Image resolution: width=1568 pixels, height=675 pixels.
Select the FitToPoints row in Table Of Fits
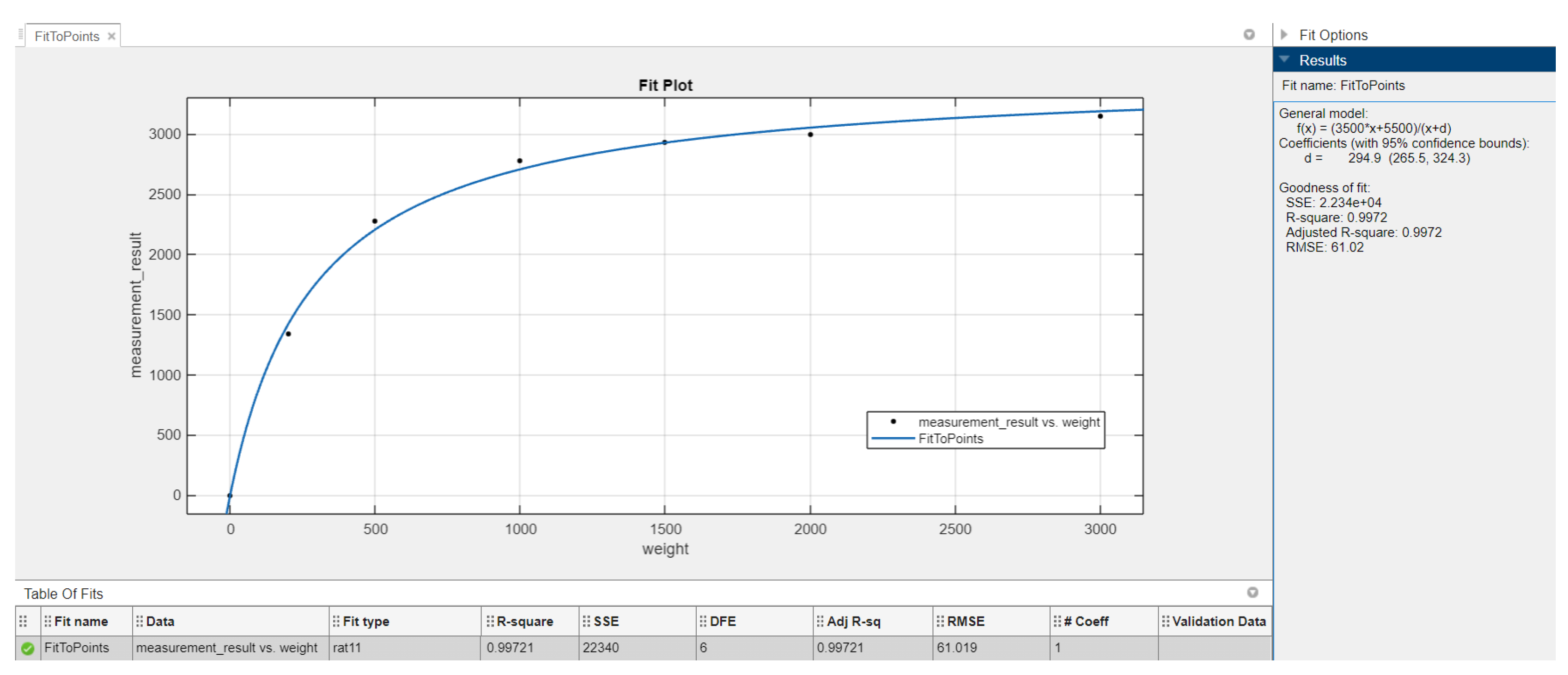pos(77,648)
